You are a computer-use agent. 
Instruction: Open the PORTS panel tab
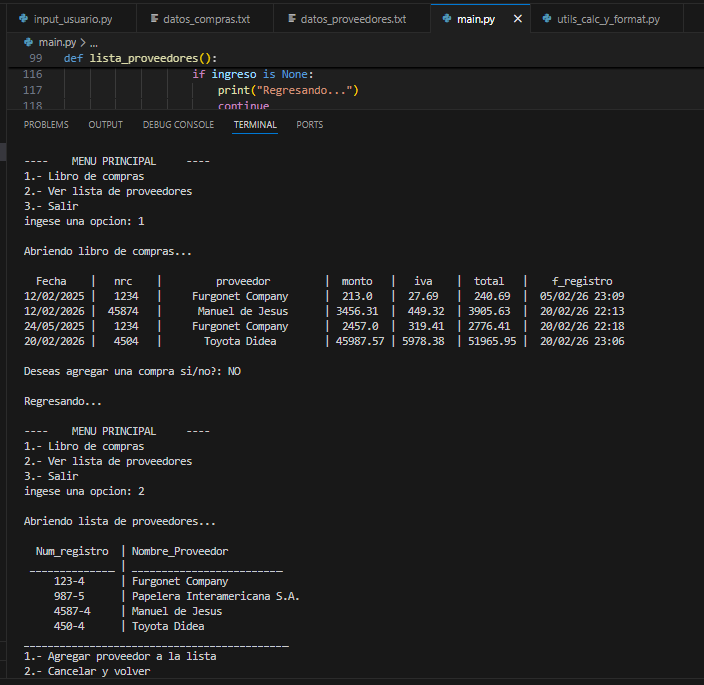[x=310, y=125]
